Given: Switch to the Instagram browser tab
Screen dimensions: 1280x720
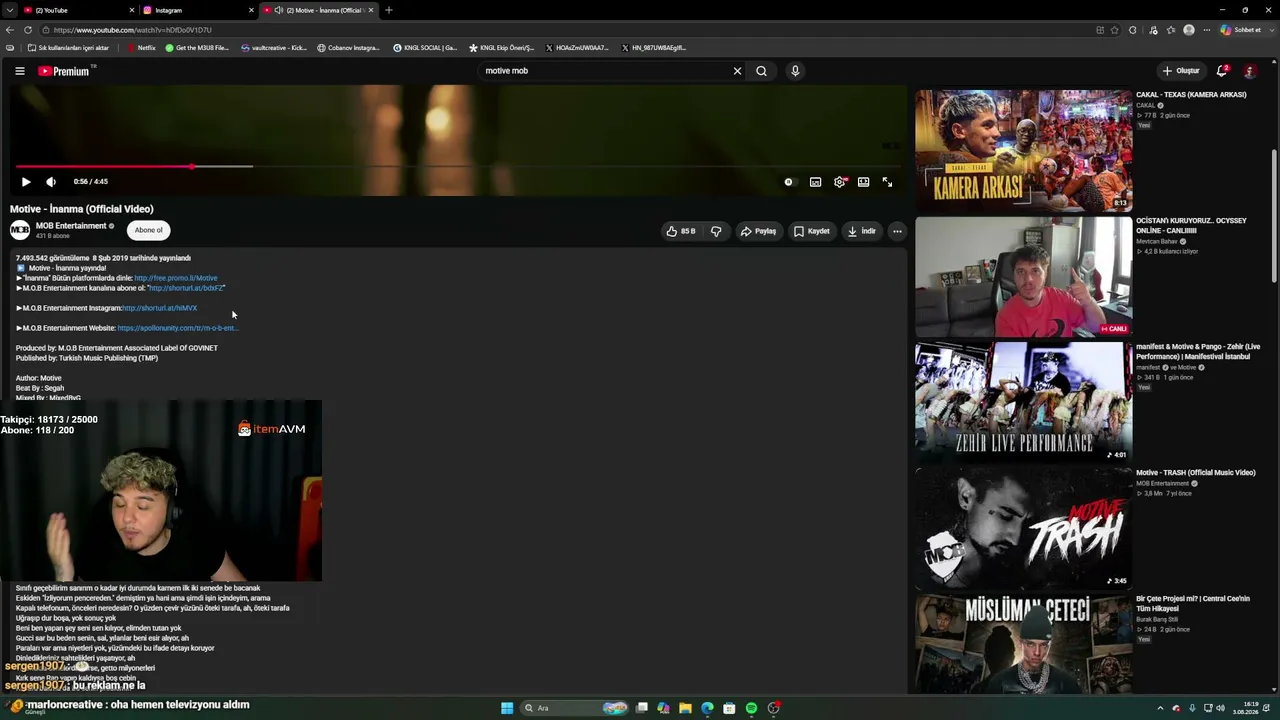Looking at the screenshot, I should (x=197, y=10).
